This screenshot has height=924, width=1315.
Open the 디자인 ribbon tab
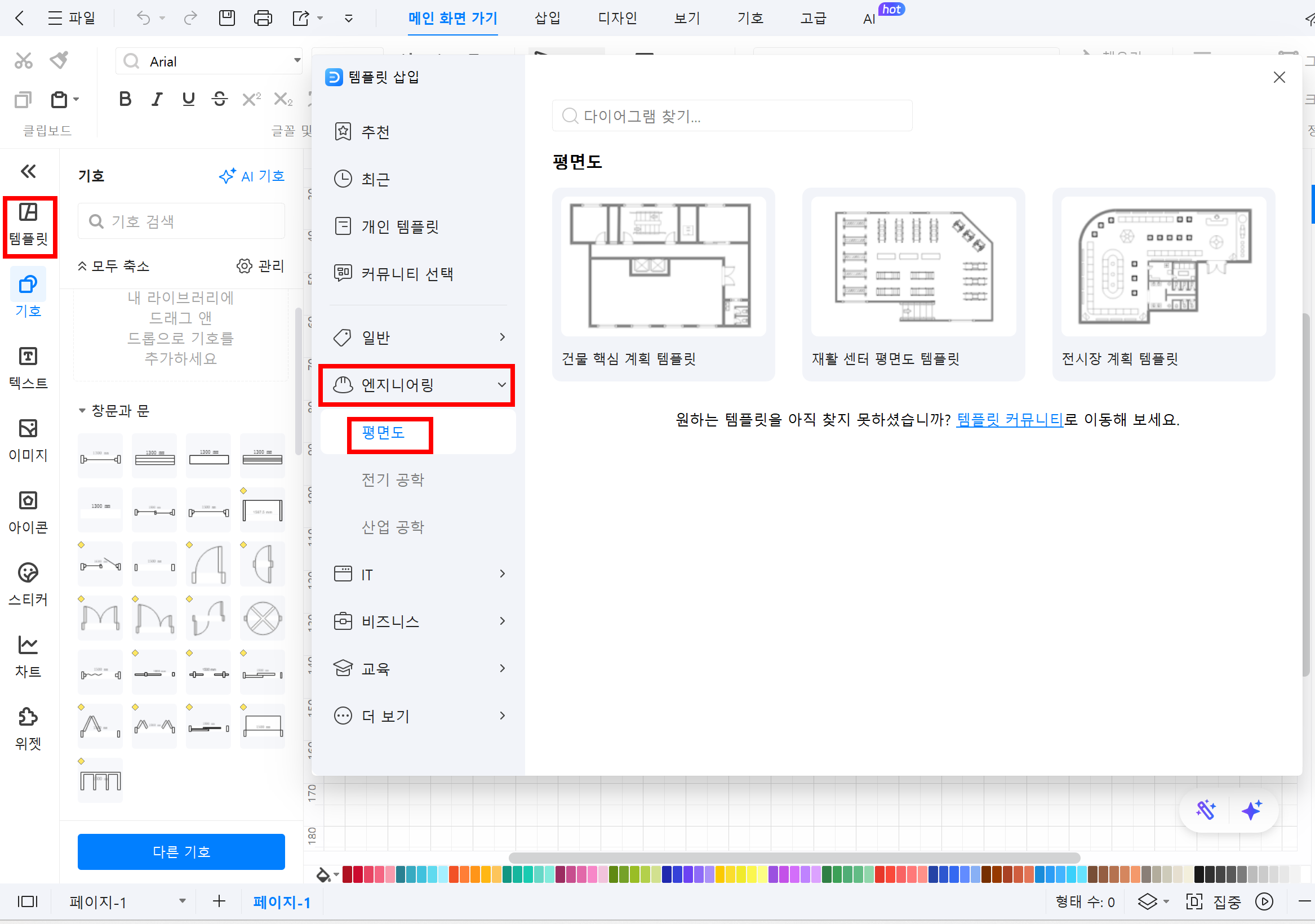617,19
